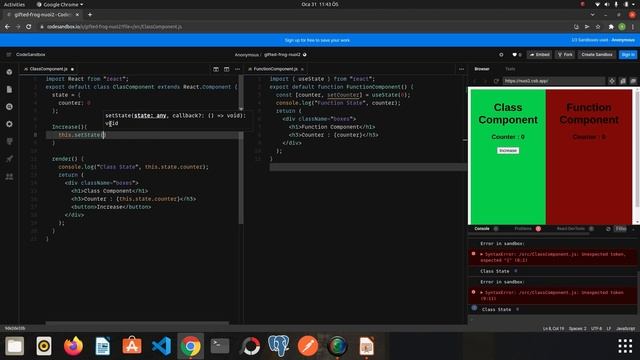Image resolution: width=640 pixels, height=360 pixels.
Task: Open Spaces: 2 indentation setting in status bar
Action: coord(577,328)
